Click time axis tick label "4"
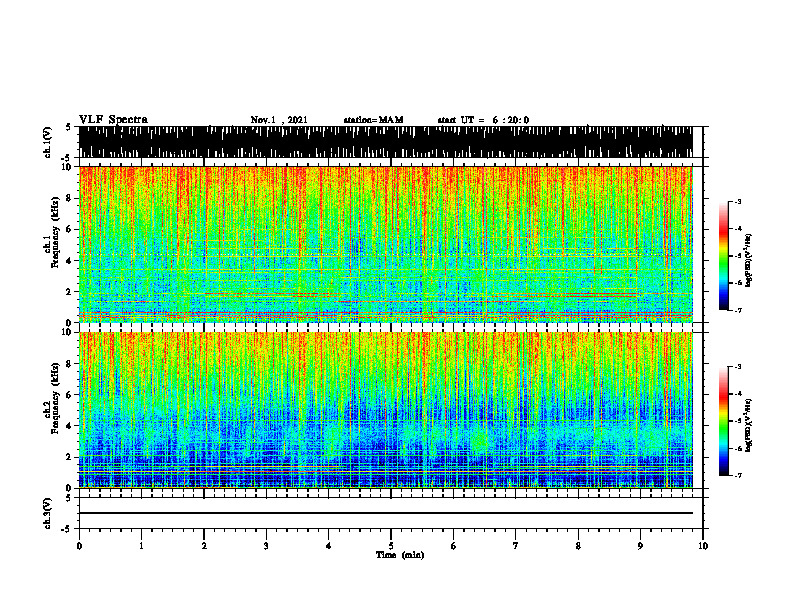The height and width of the screenshot is (612, 792). pyautogui.click(x=329, y=546)
